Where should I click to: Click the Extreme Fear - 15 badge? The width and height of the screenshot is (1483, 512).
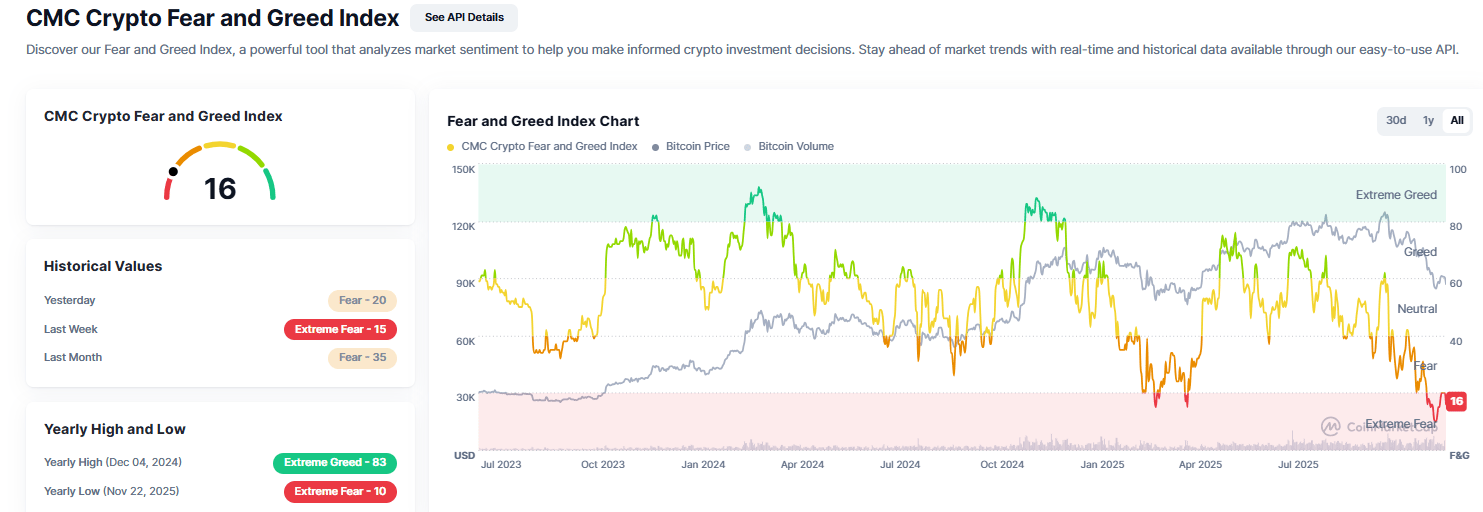click(x=340, y=329)
